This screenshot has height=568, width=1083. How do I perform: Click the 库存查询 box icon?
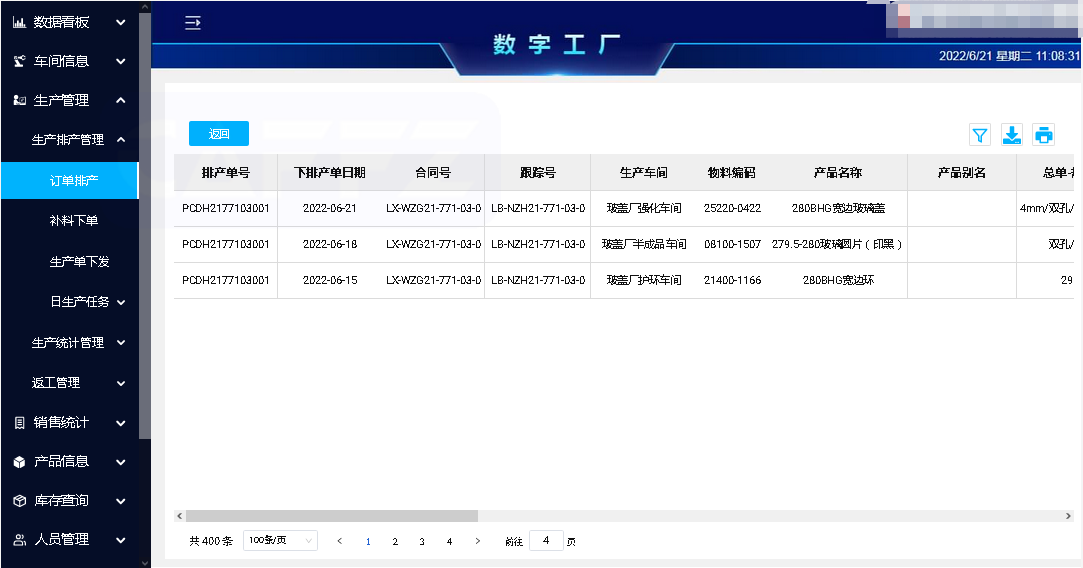tap(19, 501)
